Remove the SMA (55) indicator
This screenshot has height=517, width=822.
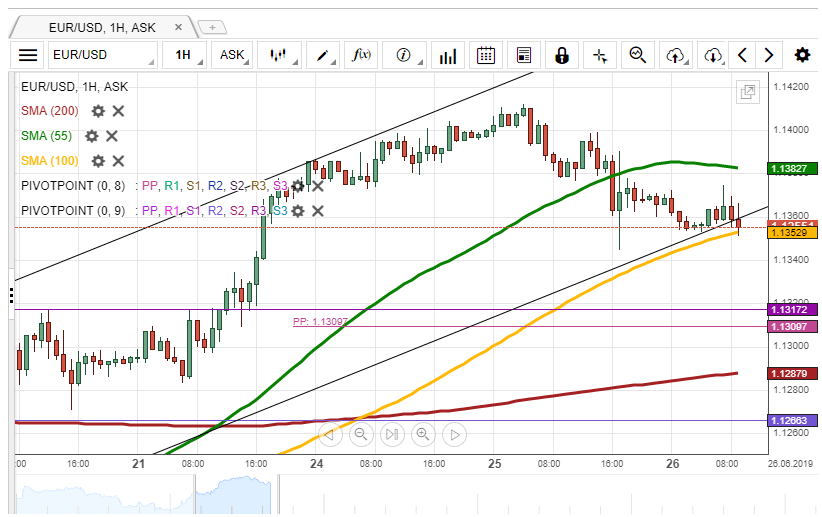[x=112, y=136]
